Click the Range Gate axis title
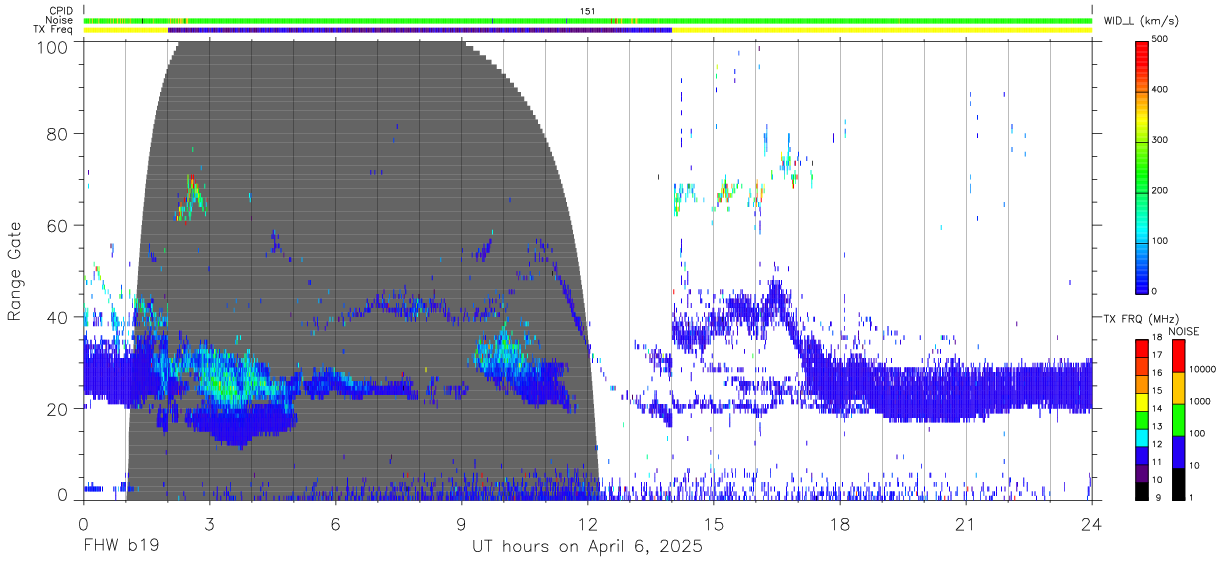Screen dimensions: 1228x567 (x=15, y=271)
